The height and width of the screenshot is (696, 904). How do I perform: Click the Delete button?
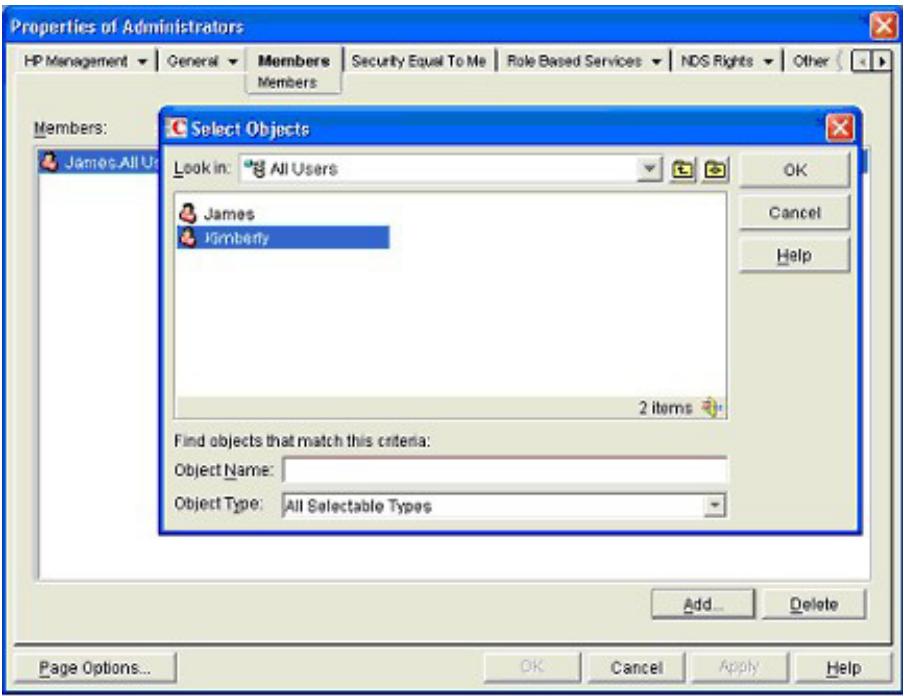(814, 604)
